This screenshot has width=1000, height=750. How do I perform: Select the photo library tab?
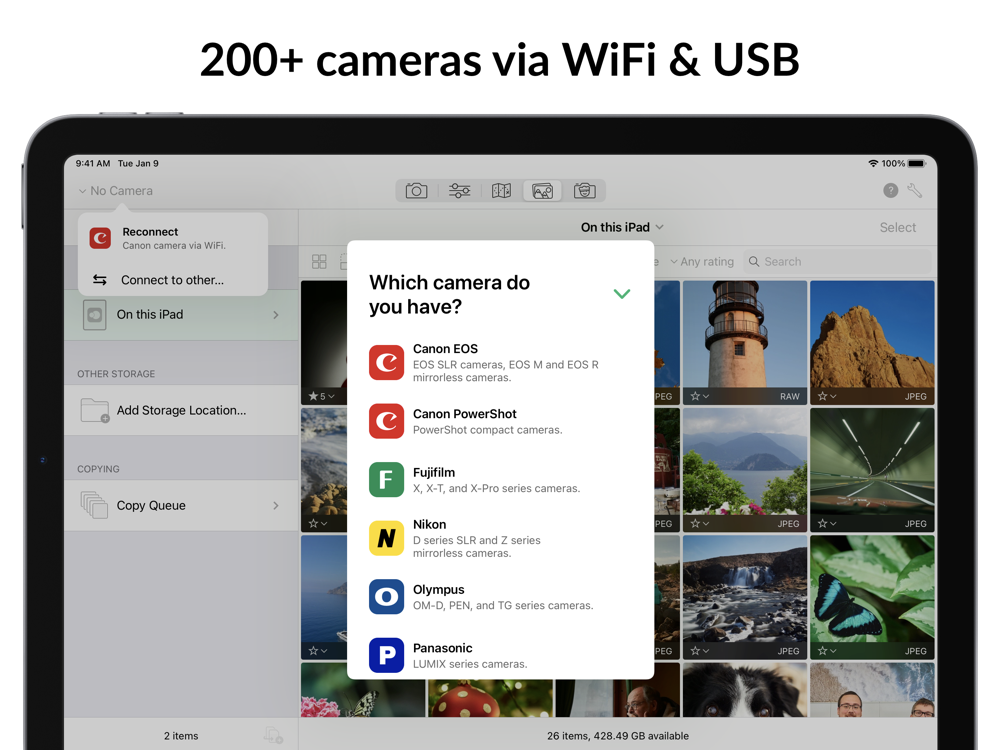tap(543, 191)
